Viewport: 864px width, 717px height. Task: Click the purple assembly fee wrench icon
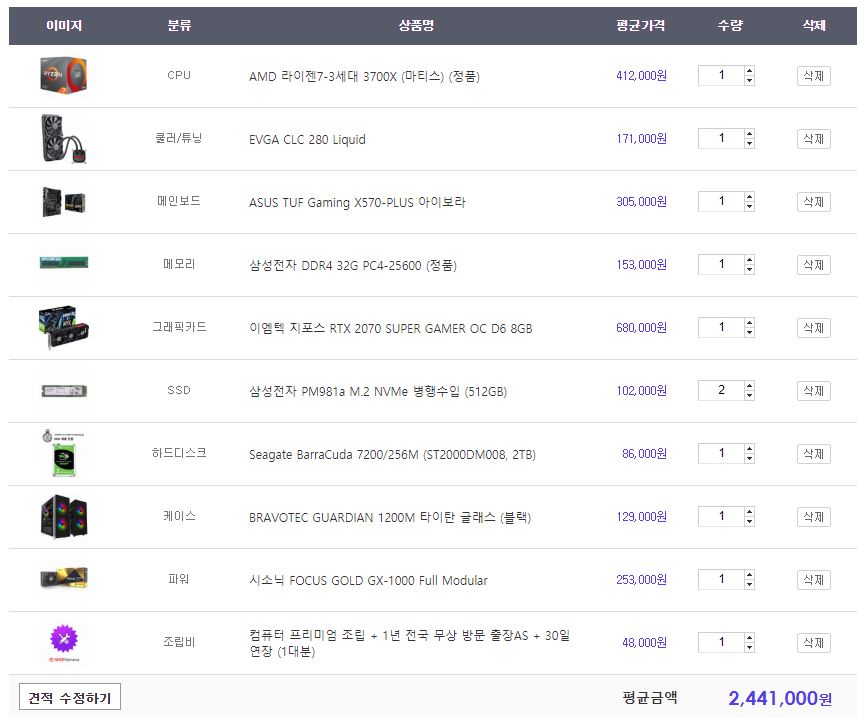[64, 641]
